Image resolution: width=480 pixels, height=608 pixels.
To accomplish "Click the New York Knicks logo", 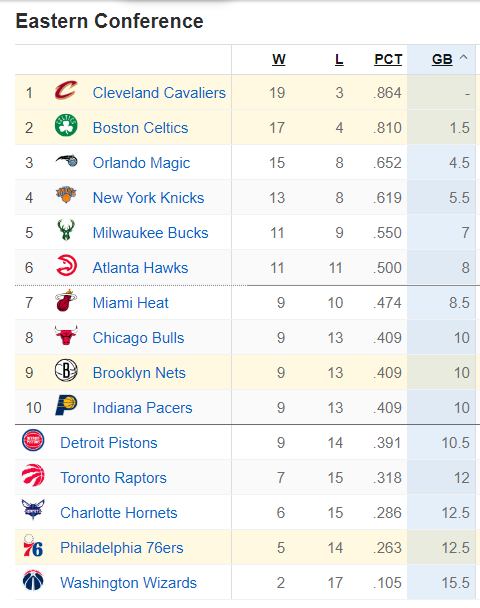I will pos(66,195).
